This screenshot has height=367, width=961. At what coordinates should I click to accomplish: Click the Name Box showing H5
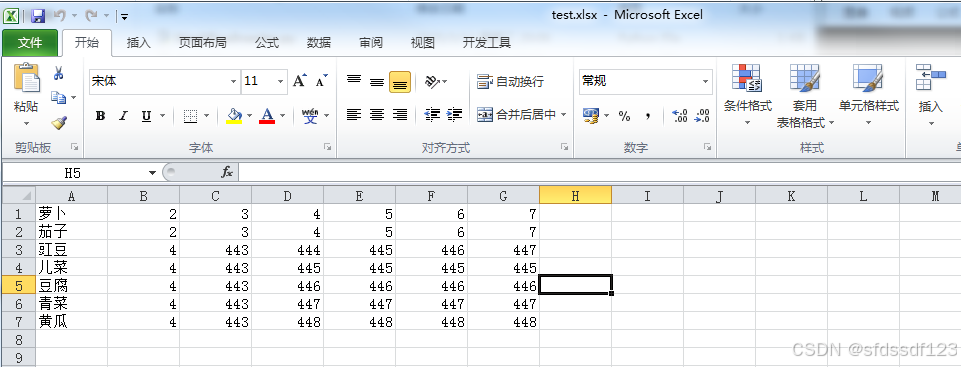pos(73,173)
